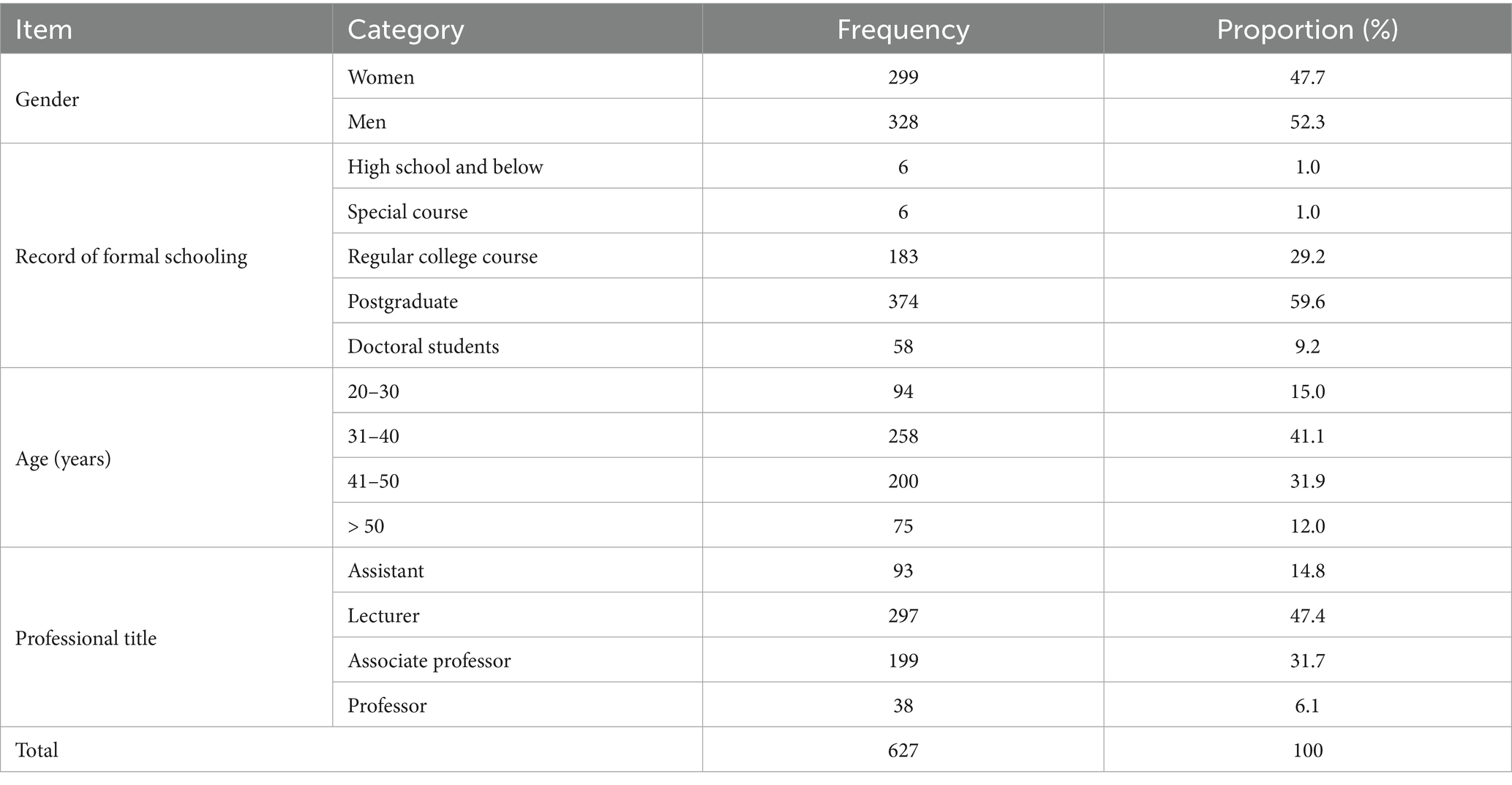The image size is (1512, 785).
Task: Click the Gender row label
Action: point(47,99)
